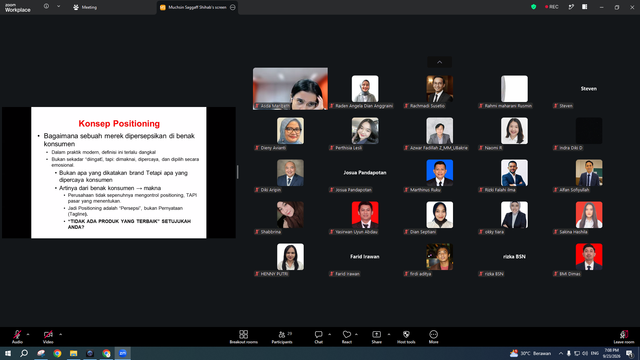Click the meeting info icon

pyautogui.click(x=46, y=7)
